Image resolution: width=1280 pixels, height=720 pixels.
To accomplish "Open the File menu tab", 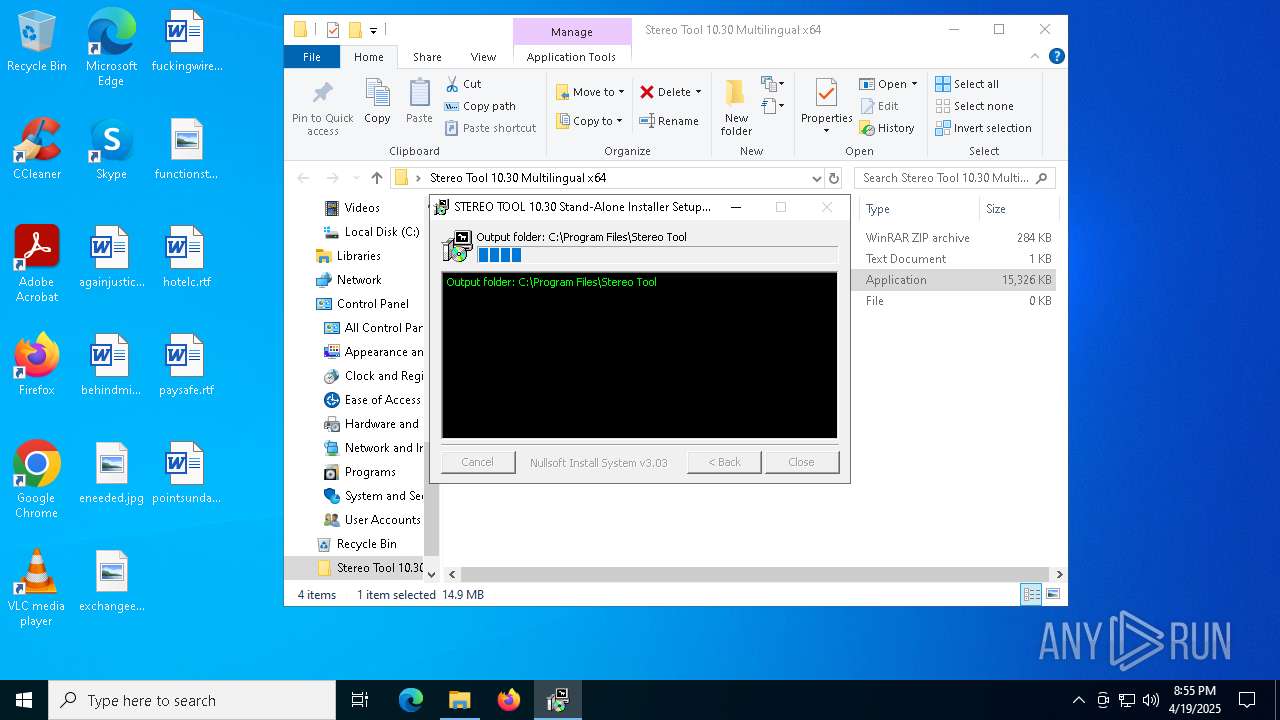I will coord(312,57).
